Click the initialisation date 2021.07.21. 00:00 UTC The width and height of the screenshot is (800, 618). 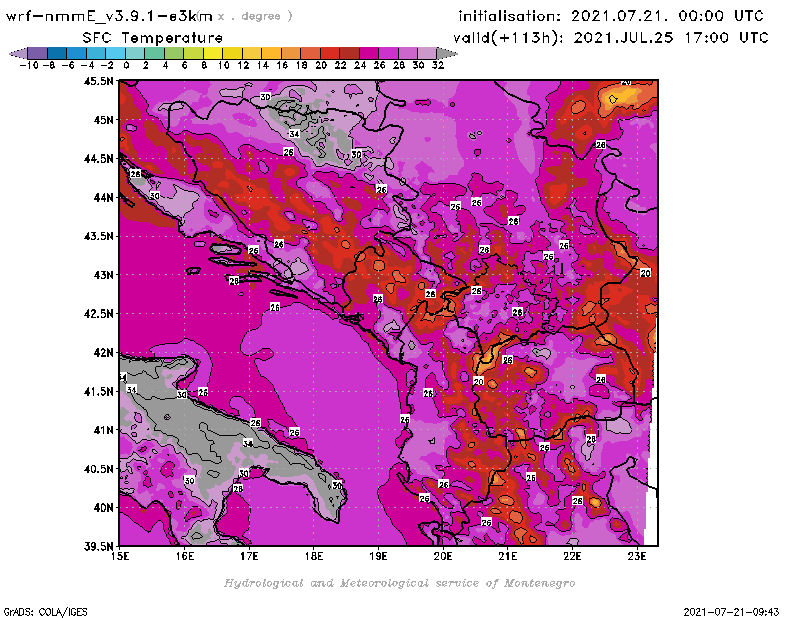[x=667, y=16]
